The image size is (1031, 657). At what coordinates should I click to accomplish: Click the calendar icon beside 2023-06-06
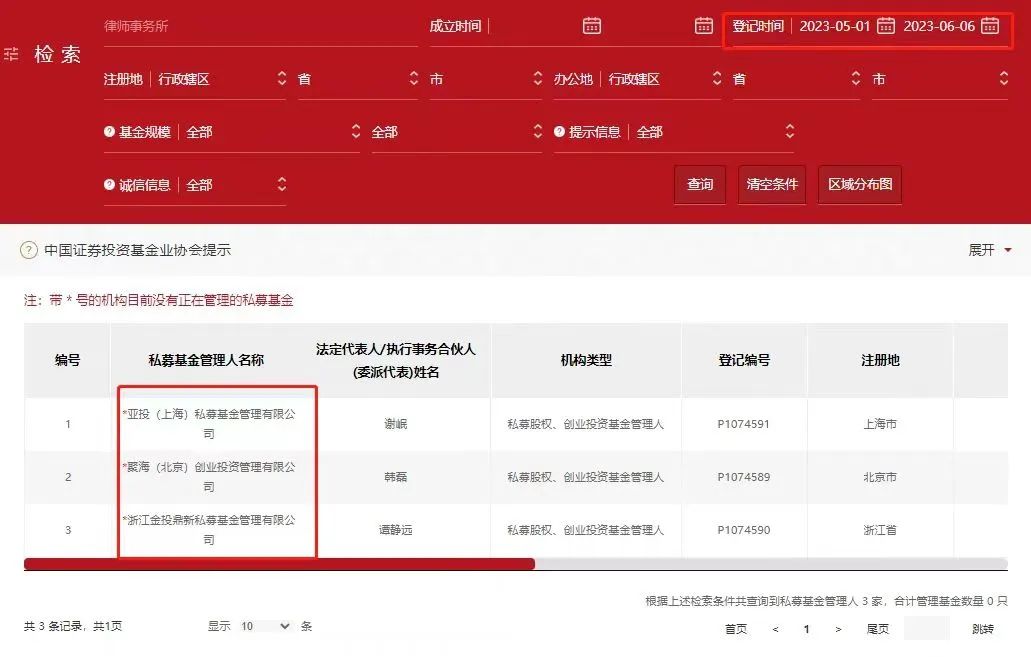(x=990, y=26)
